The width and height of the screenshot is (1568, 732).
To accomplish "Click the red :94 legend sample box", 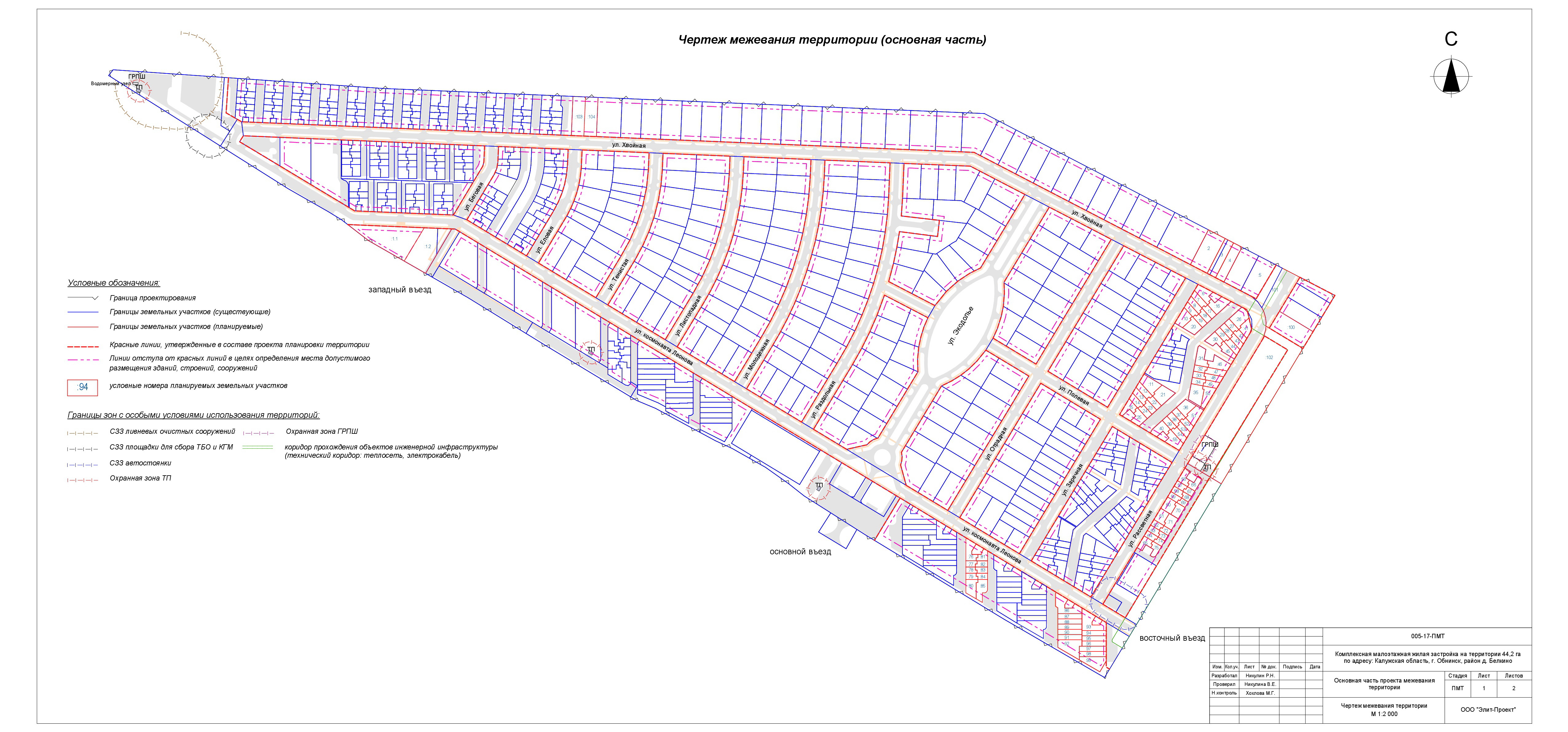I will [x=82, y=387].
